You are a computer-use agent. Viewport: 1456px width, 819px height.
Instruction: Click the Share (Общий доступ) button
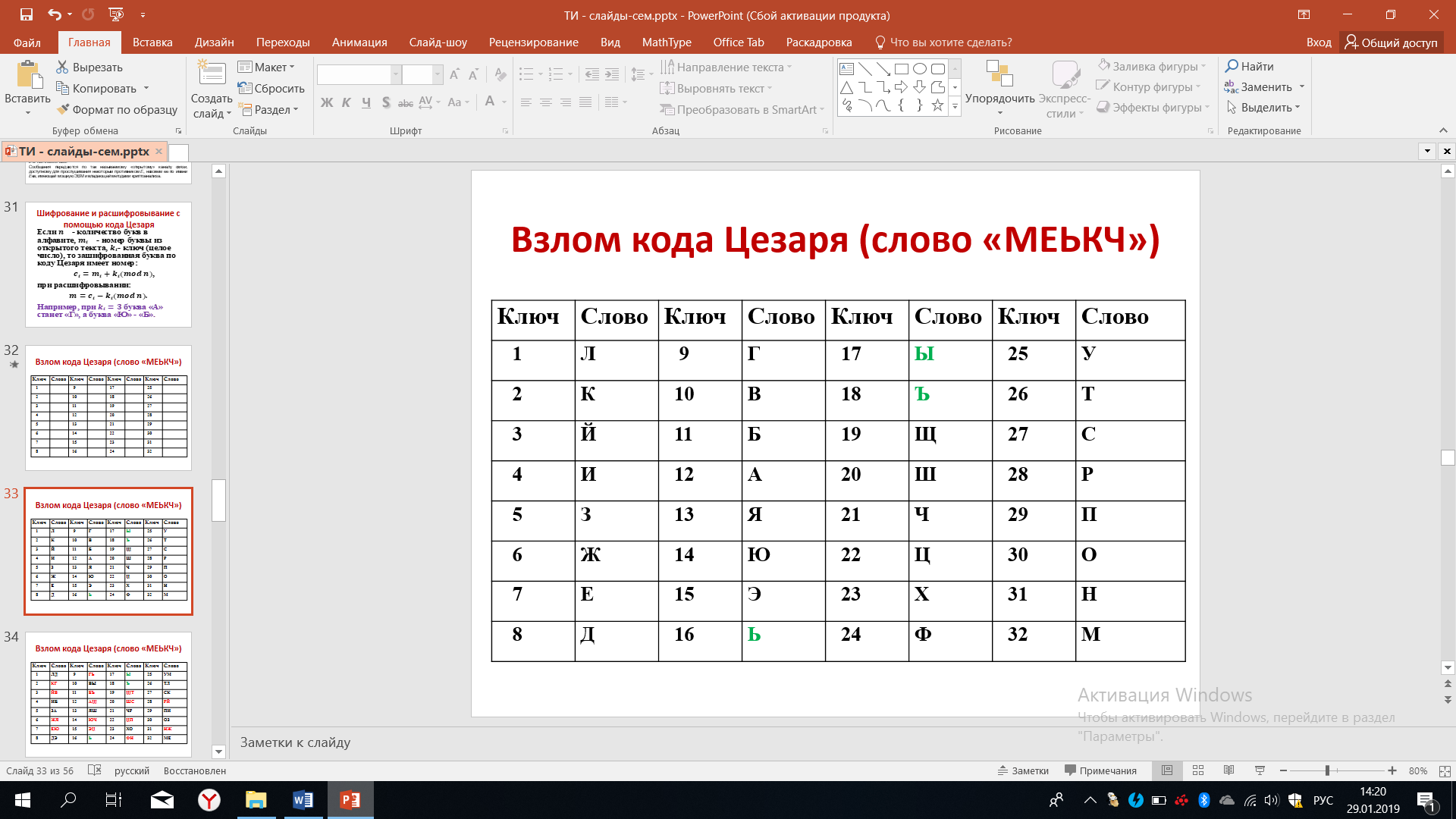[1391, 42]
